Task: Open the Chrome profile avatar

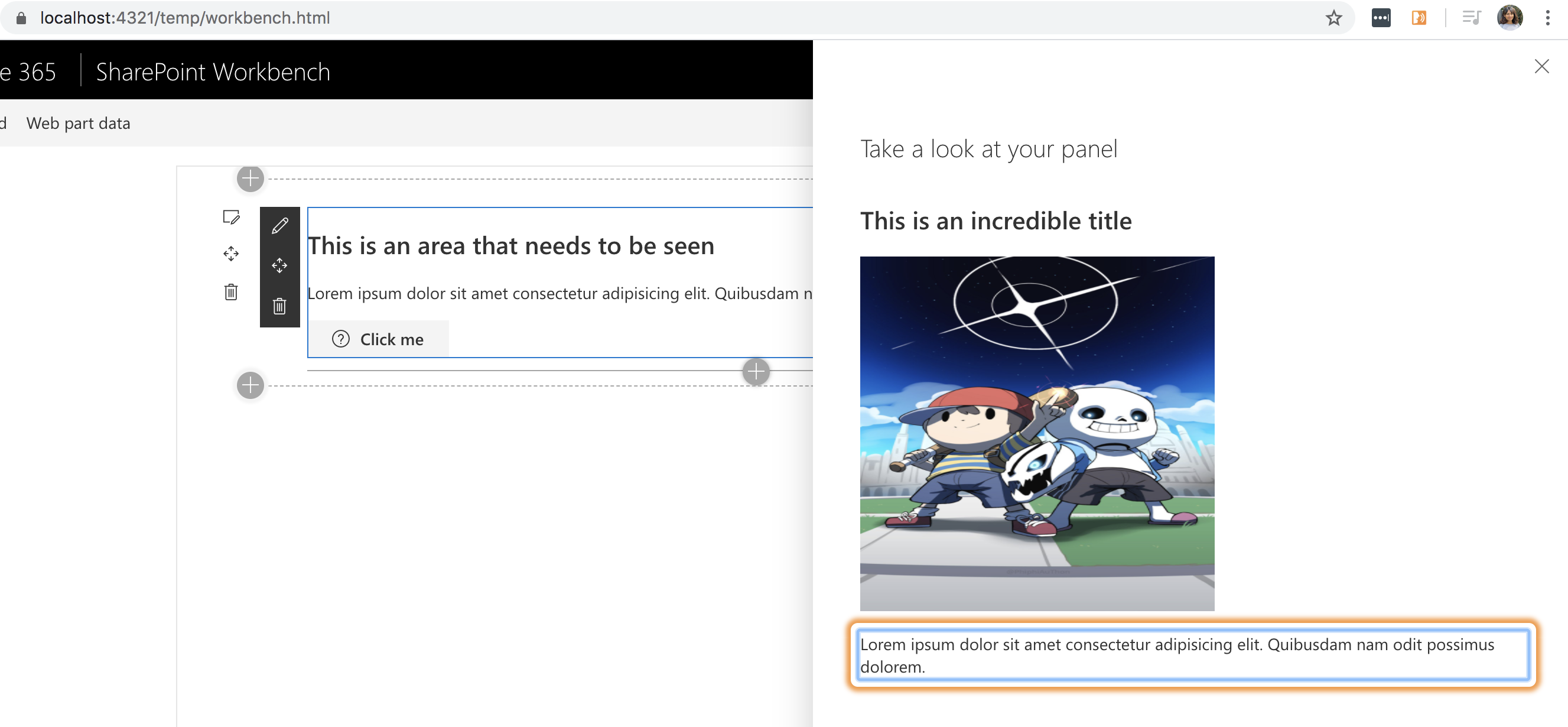Action: click(1510, 18)
